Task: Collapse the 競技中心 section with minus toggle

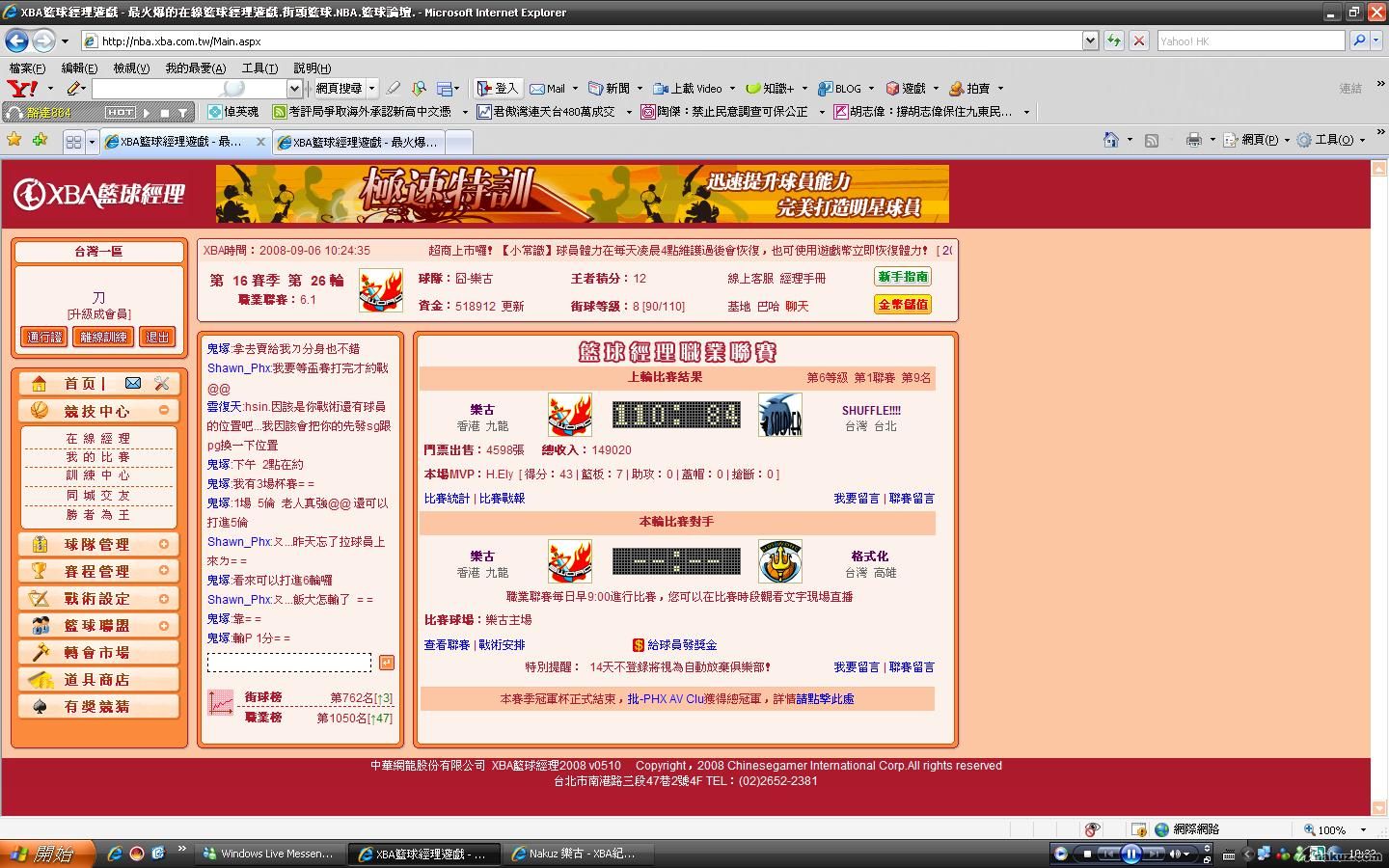Action: [x=164, y=410]
